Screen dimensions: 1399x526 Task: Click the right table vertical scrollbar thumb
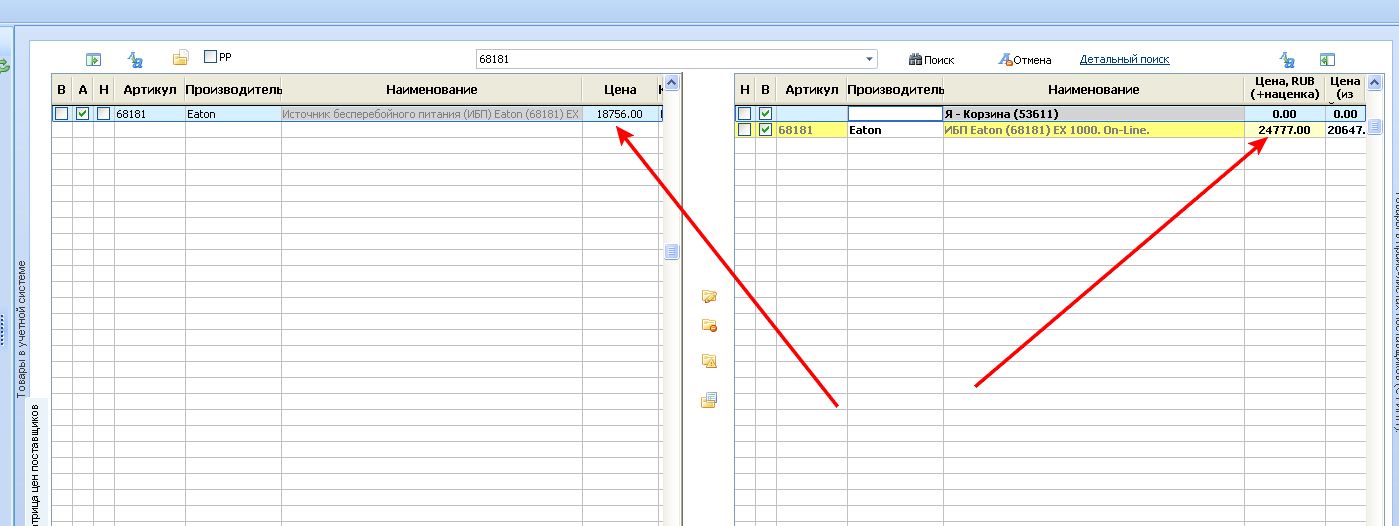point(1375,126)
